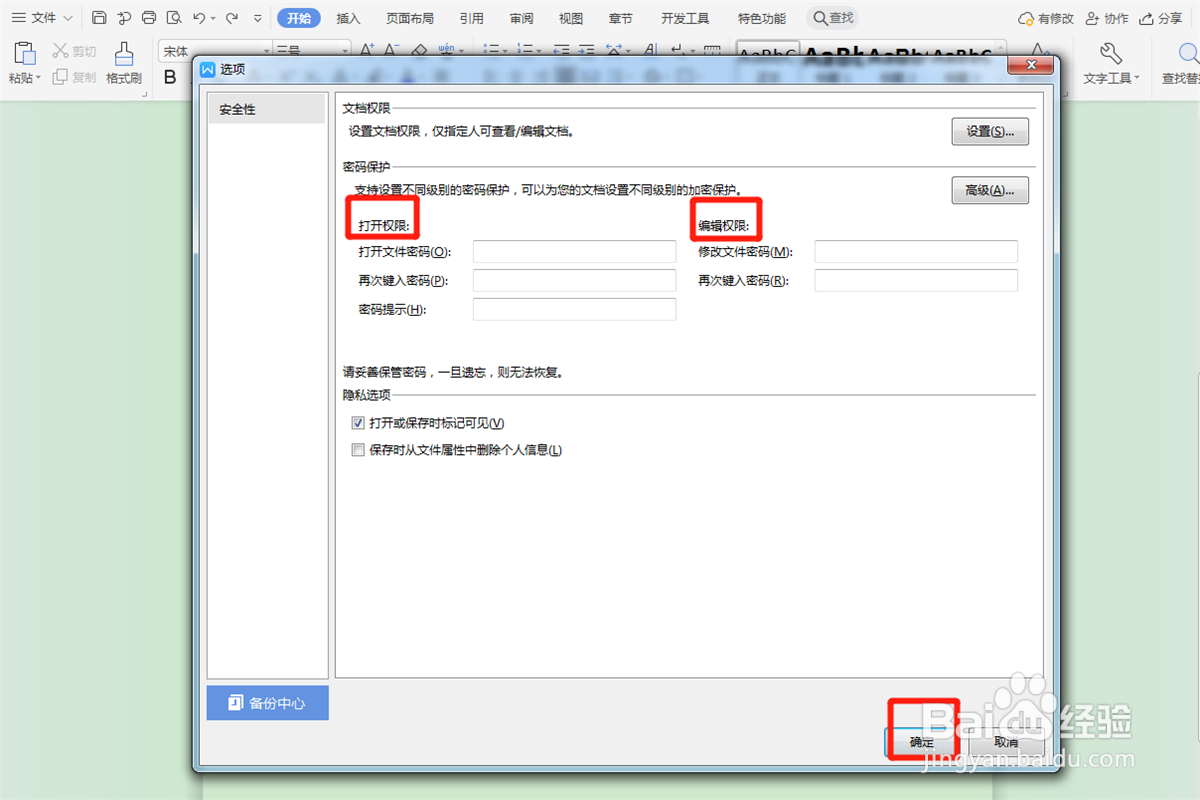Click the Save icon on quick access toolbar
This screenshot has height=800, width=1200.
(x=97, y=17)
